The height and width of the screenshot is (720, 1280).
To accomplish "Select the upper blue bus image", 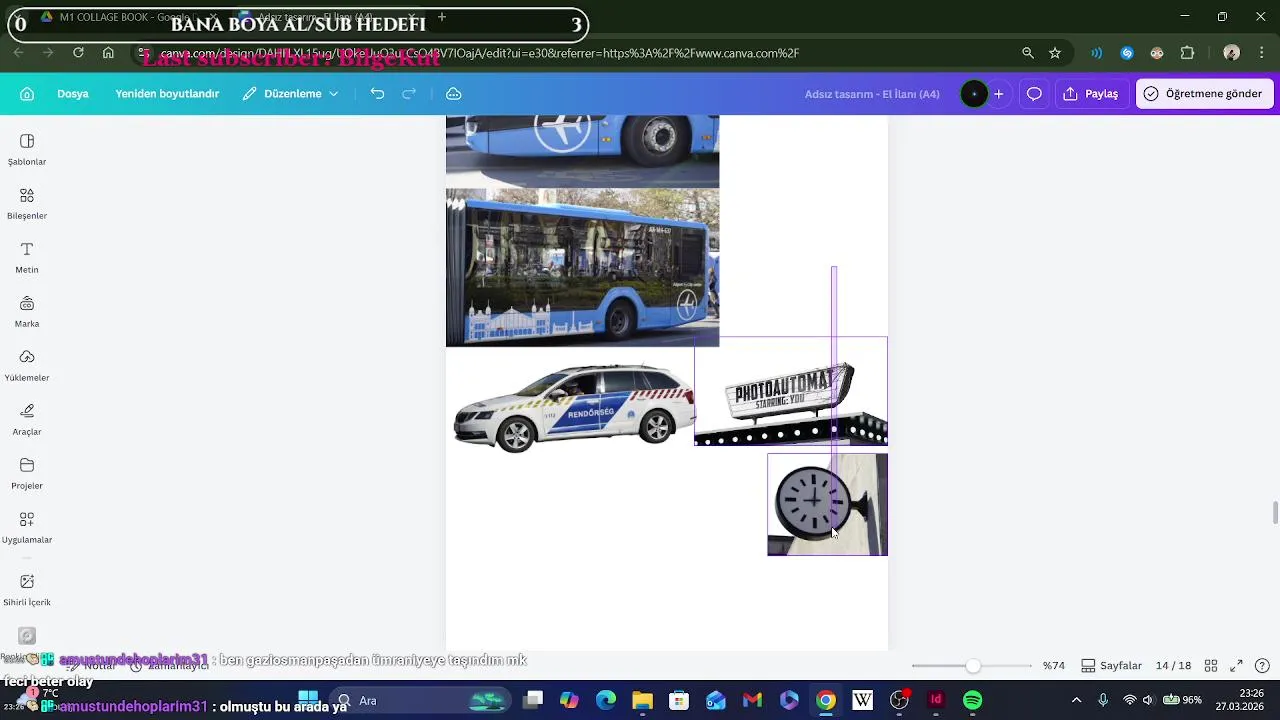I will (582, 150).
